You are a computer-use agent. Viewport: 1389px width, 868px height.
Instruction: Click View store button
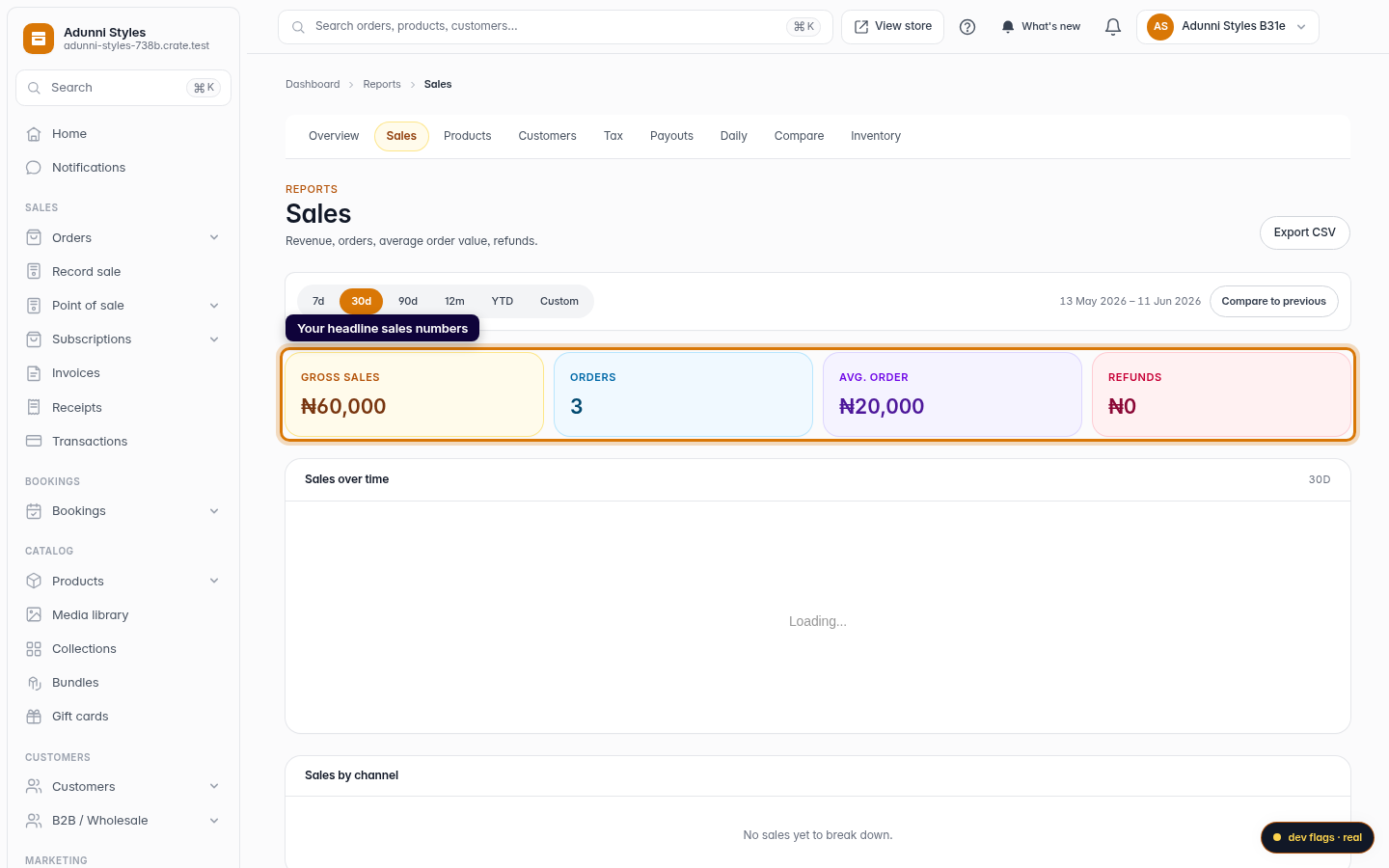[893, 27]
